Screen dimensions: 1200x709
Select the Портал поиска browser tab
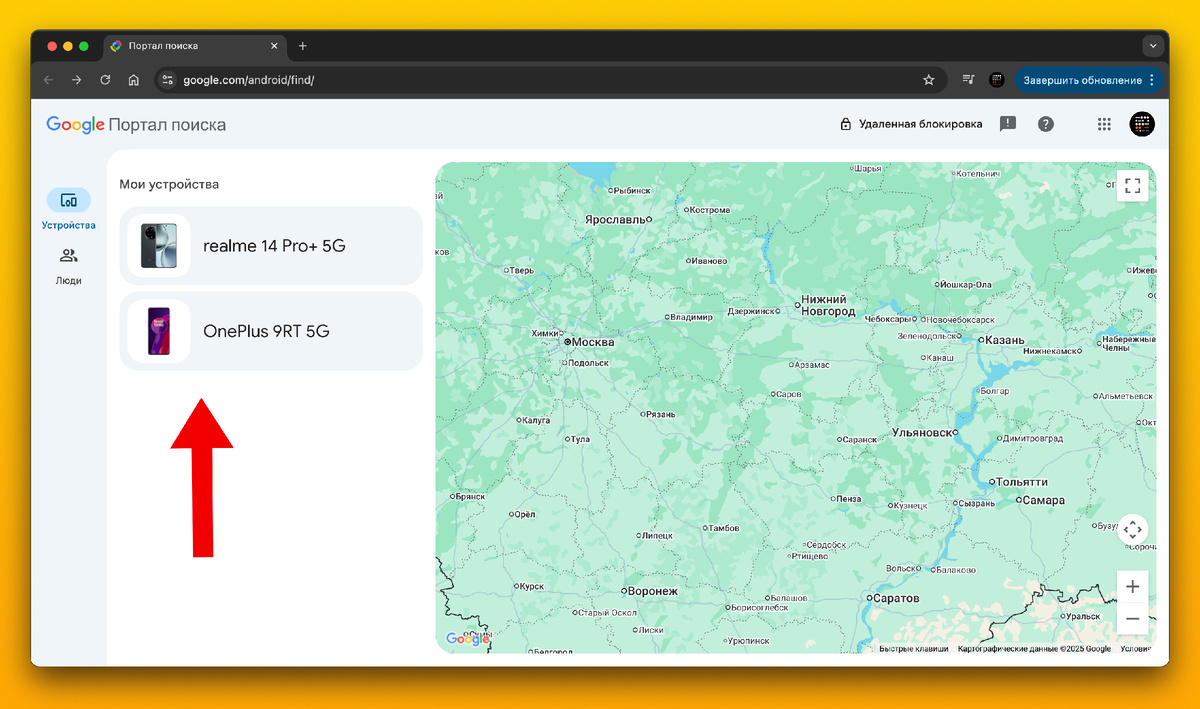coord(195,46)
